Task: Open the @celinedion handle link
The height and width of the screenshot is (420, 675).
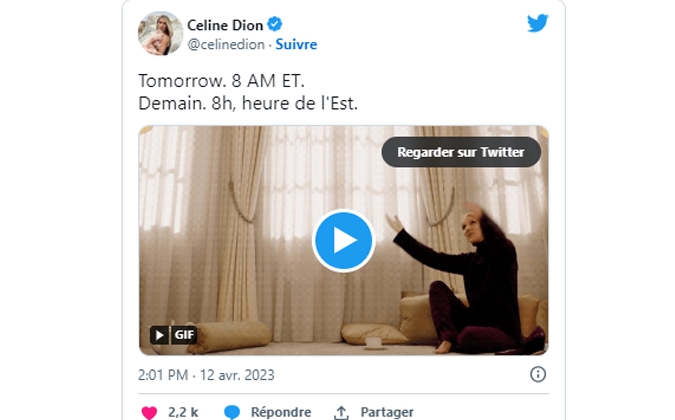Action: [226, 44]
